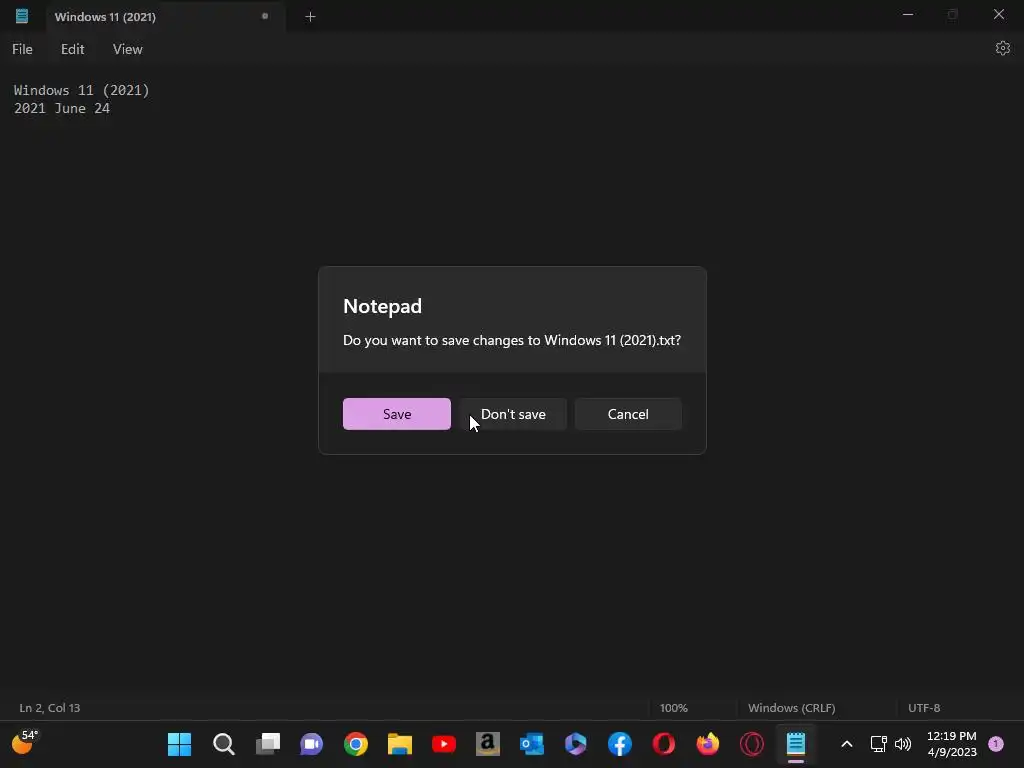
Task: Launch Opera browser filled red icon
Action: (x=664, y=744)
